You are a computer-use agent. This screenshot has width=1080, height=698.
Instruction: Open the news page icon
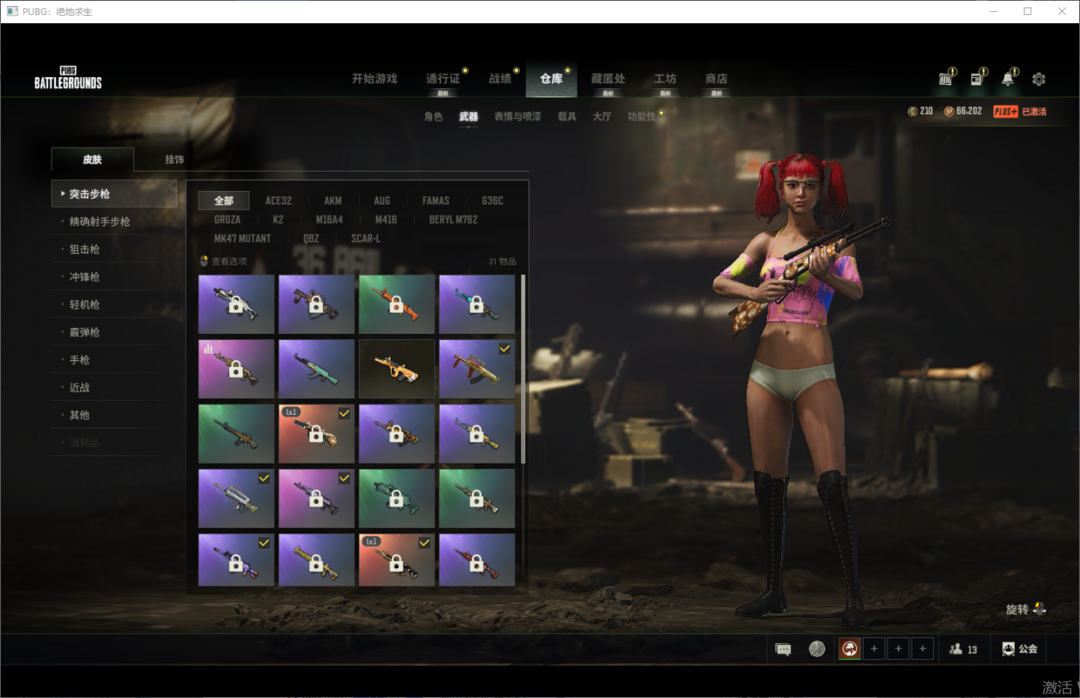coord(977,79)
